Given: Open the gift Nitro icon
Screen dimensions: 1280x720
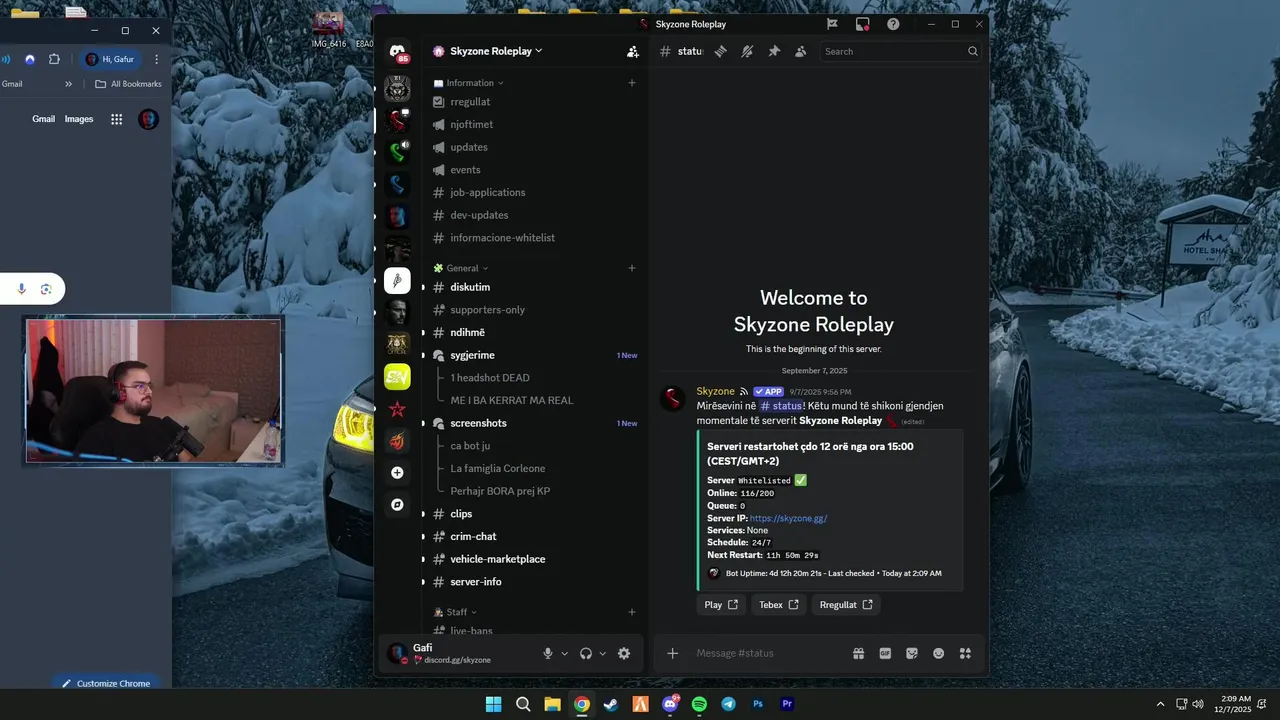Looking at the screenshot, I should click(858, 653).
